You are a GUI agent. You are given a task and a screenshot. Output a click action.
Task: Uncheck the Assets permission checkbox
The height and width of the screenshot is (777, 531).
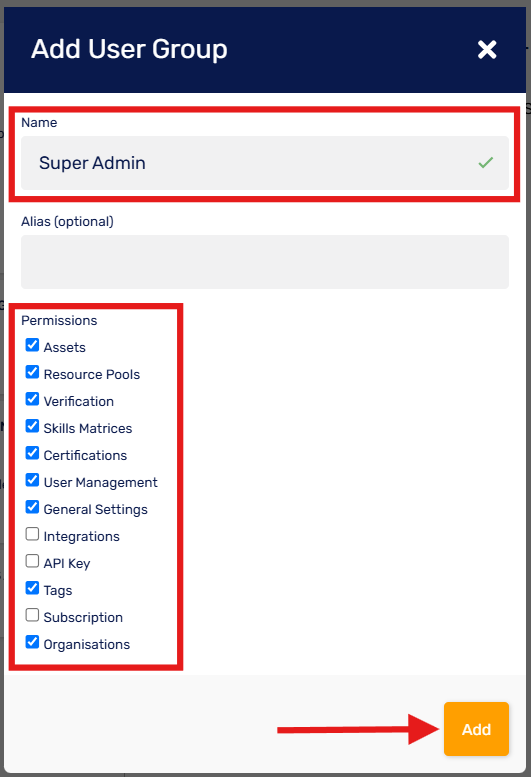[32, 345]
